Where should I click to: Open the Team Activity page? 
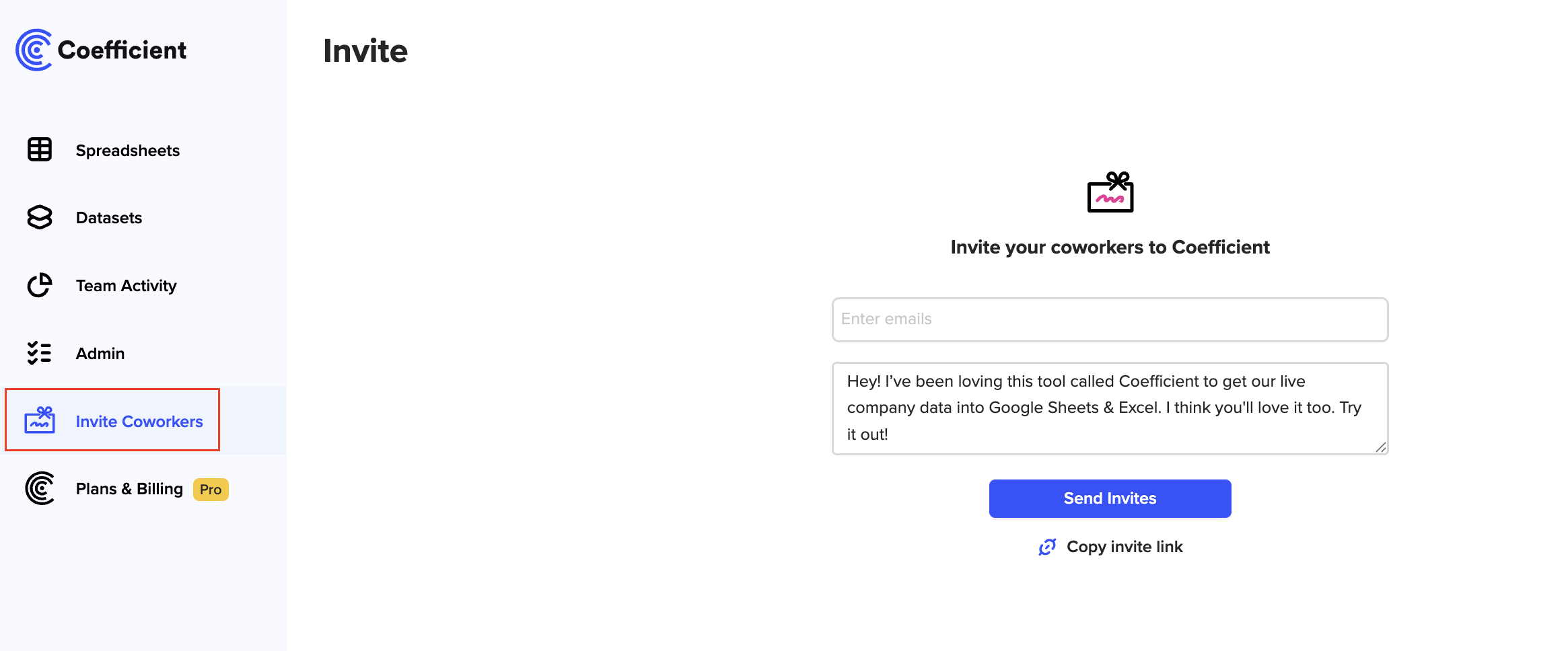tap(125, 285)
